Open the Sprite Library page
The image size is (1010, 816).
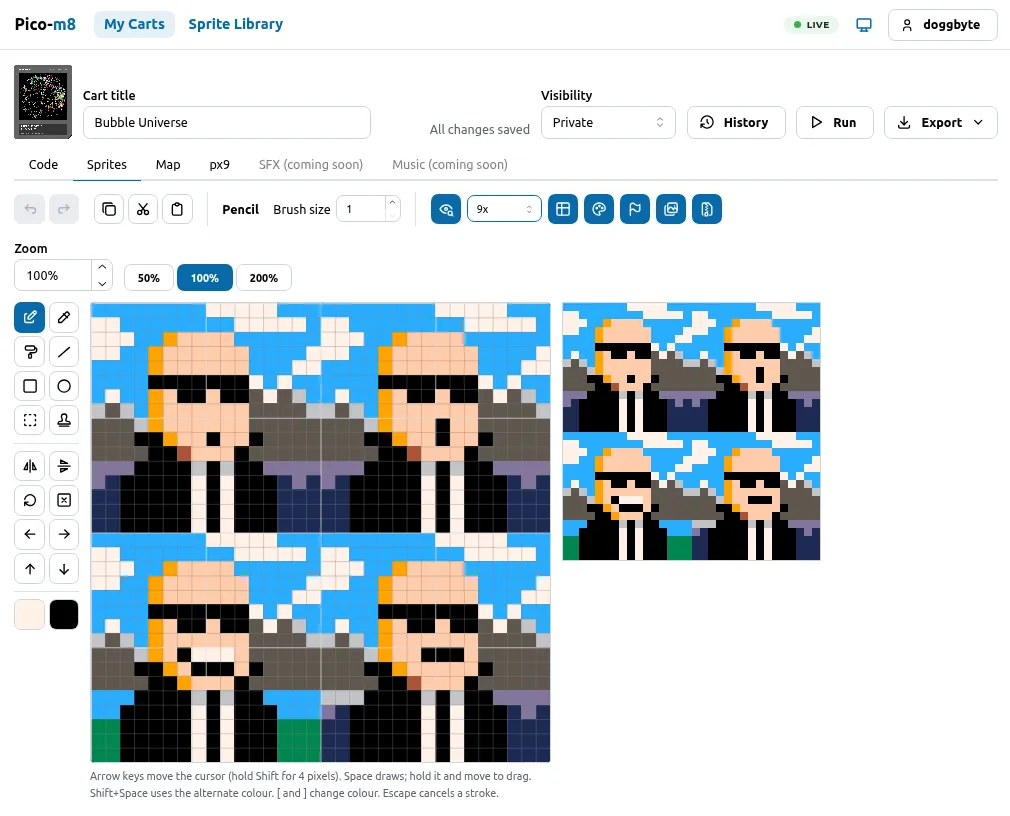[236, 24]
